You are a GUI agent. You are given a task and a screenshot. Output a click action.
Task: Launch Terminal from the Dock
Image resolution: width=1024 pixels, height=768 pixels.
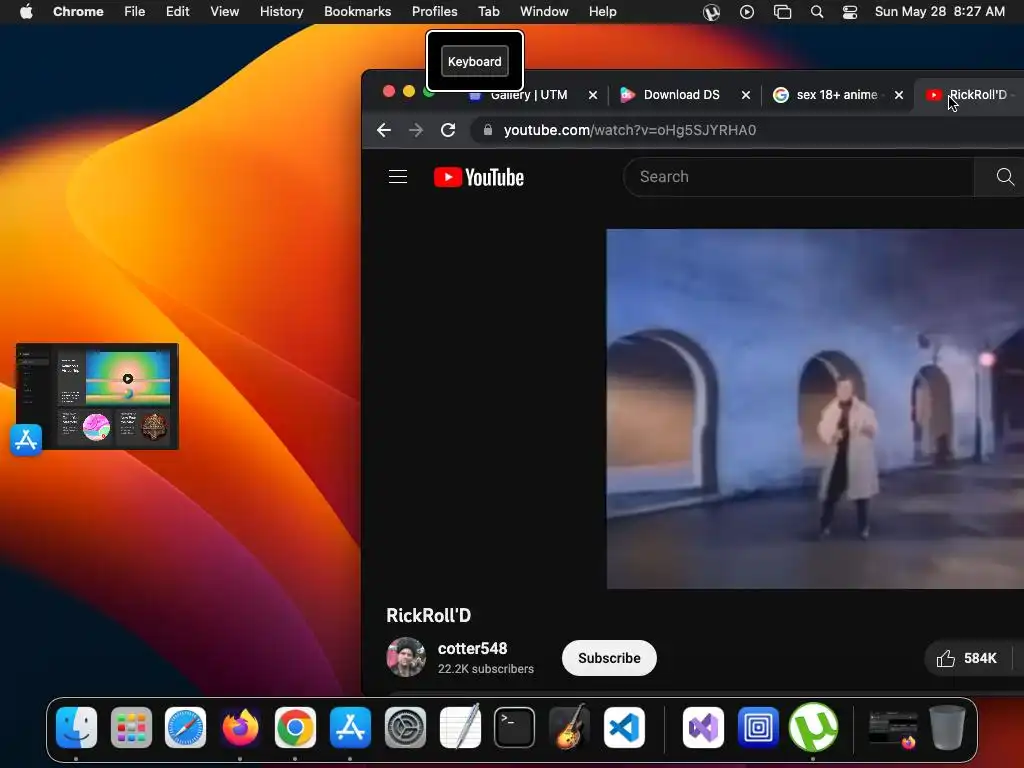coord(515,728)
